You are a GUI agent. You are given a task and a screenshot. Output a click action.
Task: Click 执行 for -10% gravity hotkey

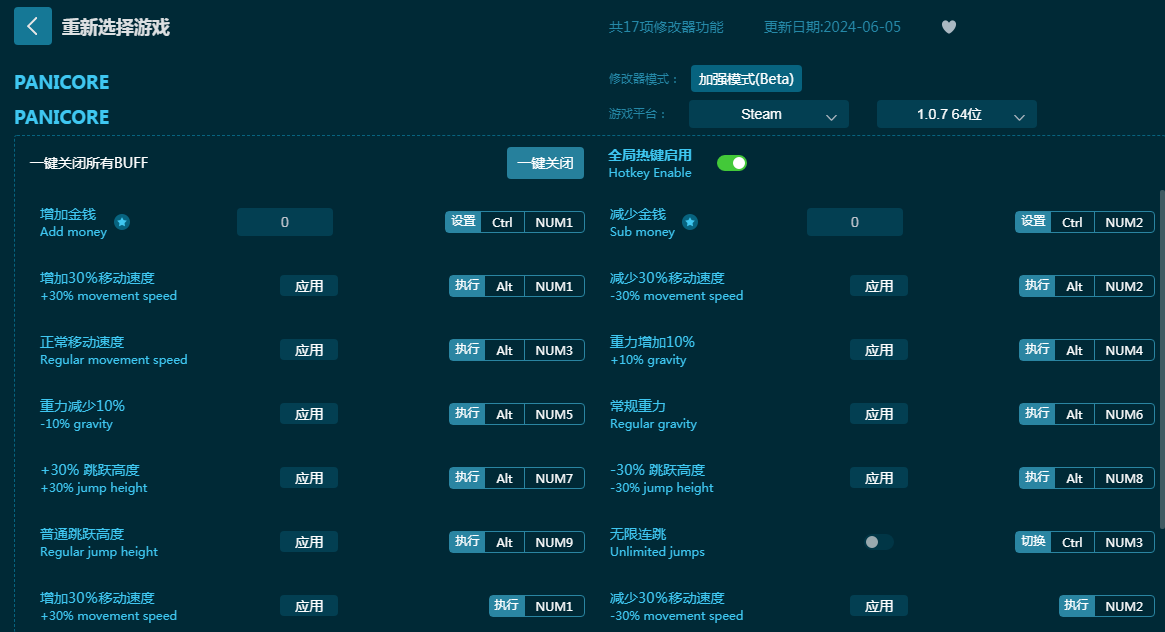coord(467,414)
